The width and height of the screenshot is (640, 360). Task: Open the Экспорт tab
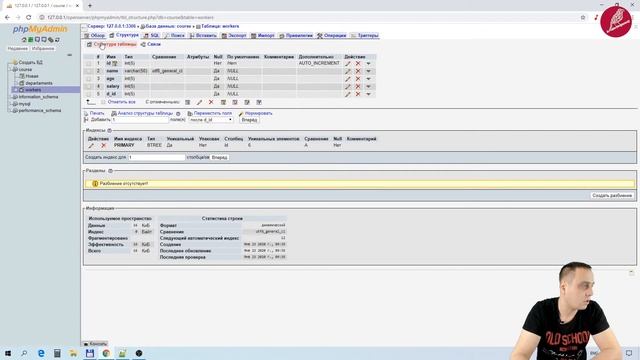click(x=234, y=36)
